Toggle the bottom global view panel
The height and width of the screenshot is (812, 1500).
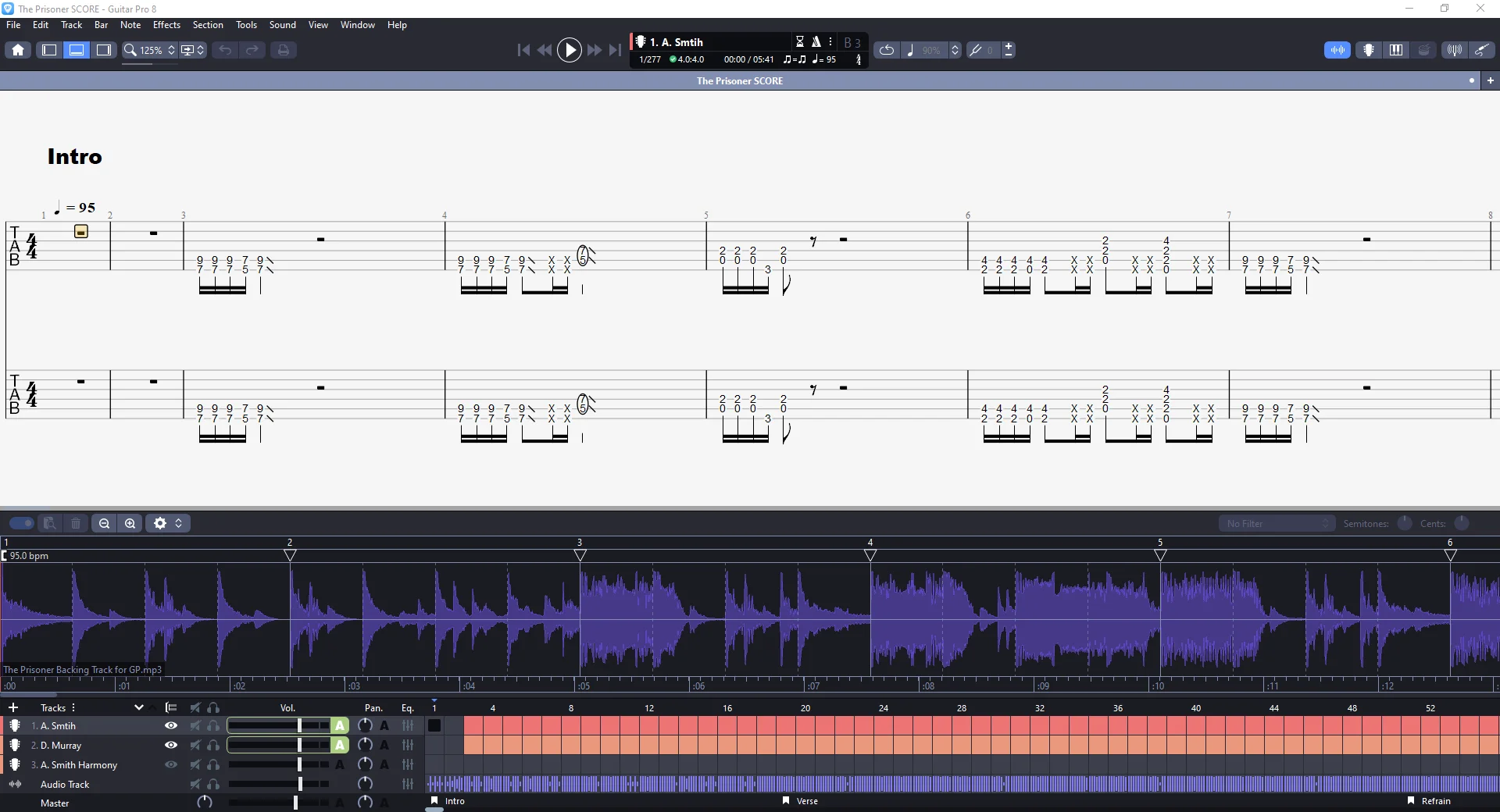77,50
